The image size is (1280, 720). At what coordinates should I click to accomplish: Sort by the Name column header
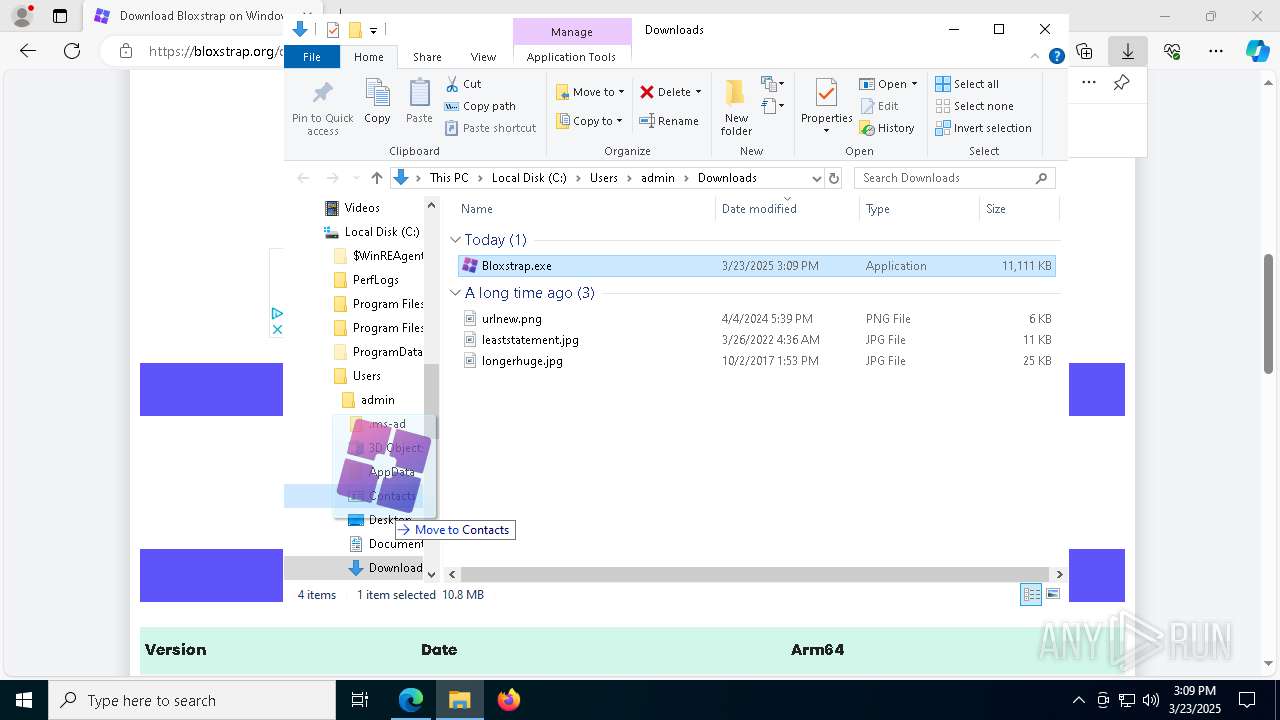click(x=477, y=209)
